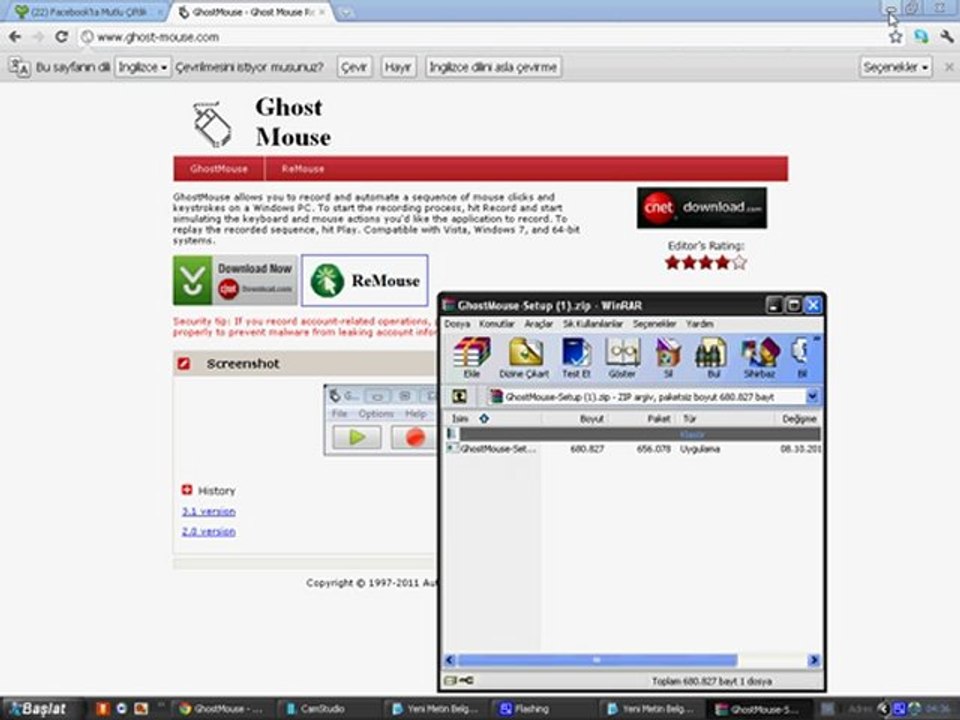The width and height of the screenshot is (960, 720).
Task: Click the Editor's Rating stars
Action: pos(706,263)
